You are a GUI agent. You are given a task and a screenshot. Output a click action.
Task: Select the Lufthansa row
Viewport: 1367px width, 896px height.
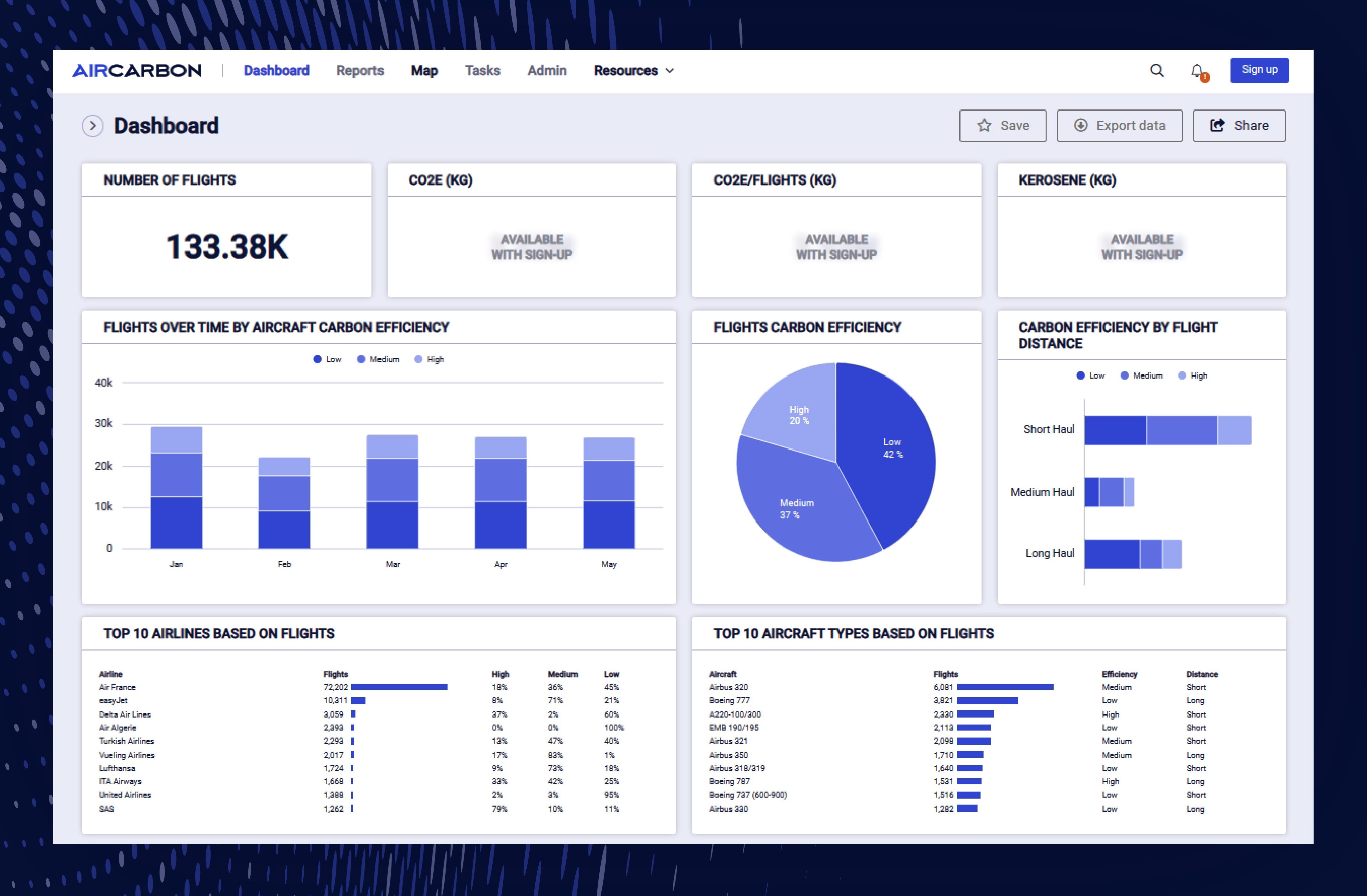[x=362, y=768]
